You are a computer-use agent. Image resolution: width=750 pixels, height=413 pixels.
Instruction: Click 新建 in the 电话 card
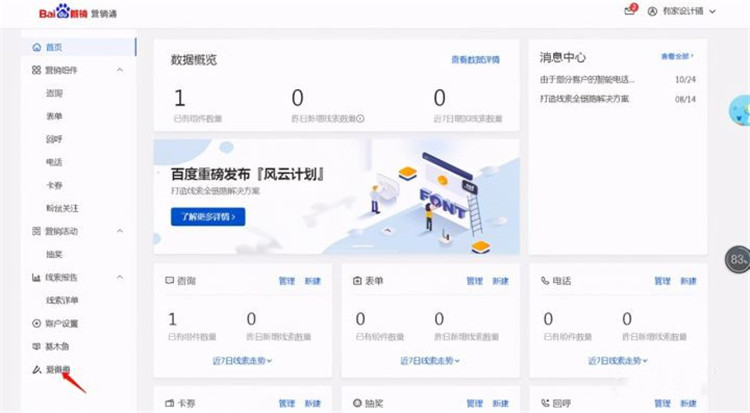(689, 281)
